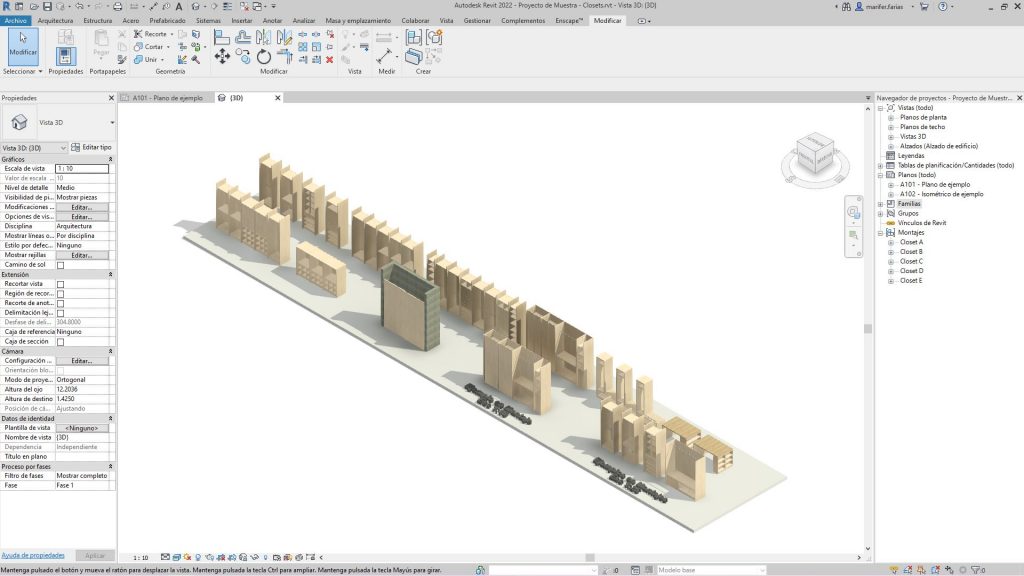This screenshot has width=1024, height=576.
Task: Select the Mover tool in Modificar panel
Action: (222, 56)
